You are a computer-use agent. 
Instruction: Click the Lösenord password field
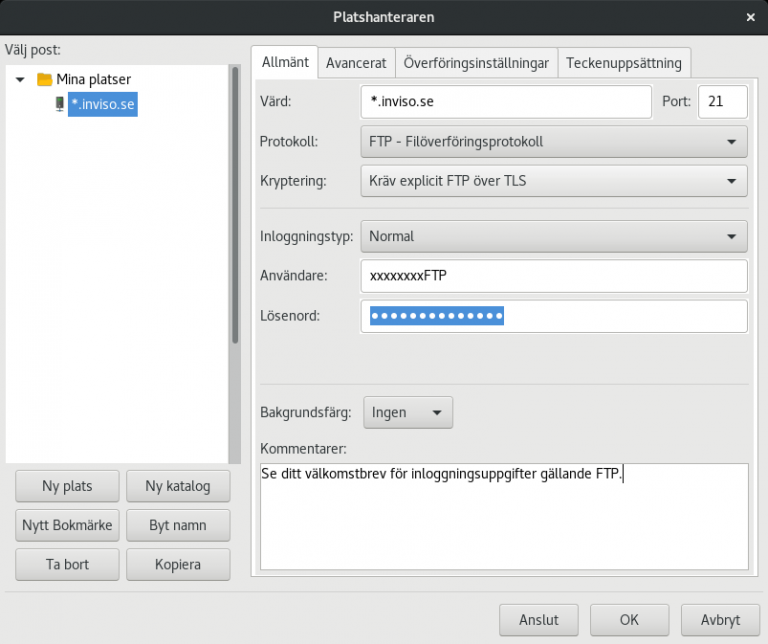click(x=553, y=316)
